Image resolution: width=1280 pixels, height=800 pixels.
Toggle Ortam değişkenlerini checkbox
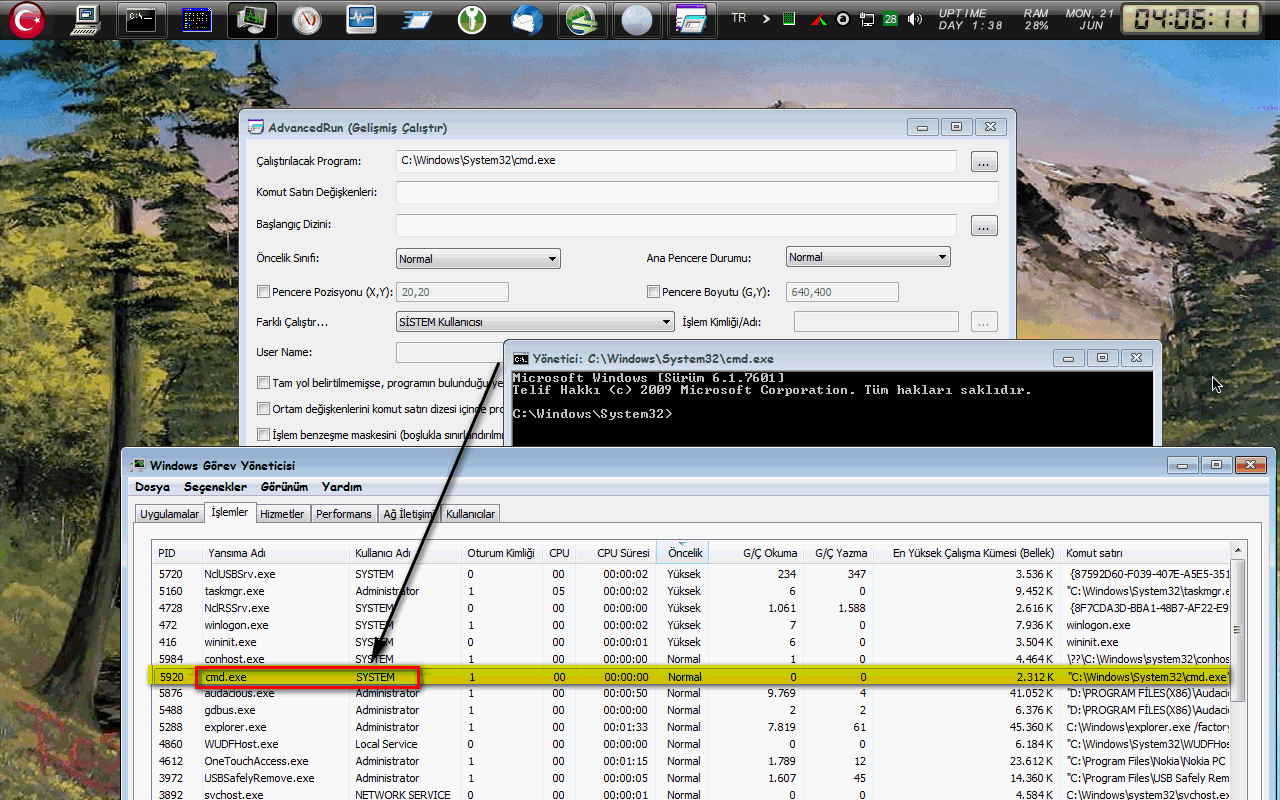click(x=264, y=409)
